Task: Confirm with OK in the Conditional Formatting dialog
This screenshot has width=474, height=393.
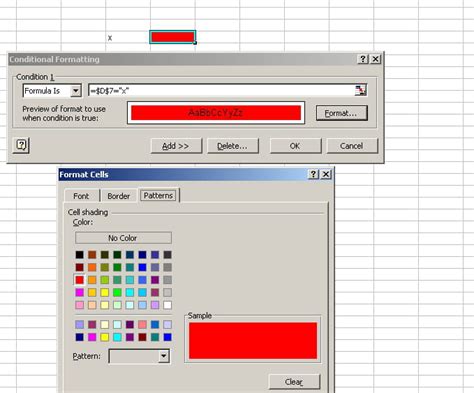Action: (295, 146)
